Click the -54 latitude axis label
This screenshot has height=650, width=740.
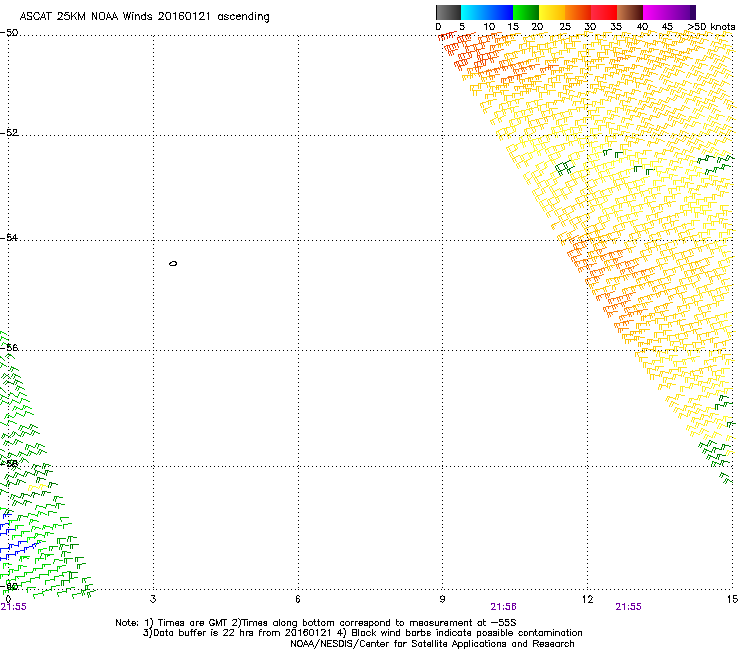click(9, 237)
